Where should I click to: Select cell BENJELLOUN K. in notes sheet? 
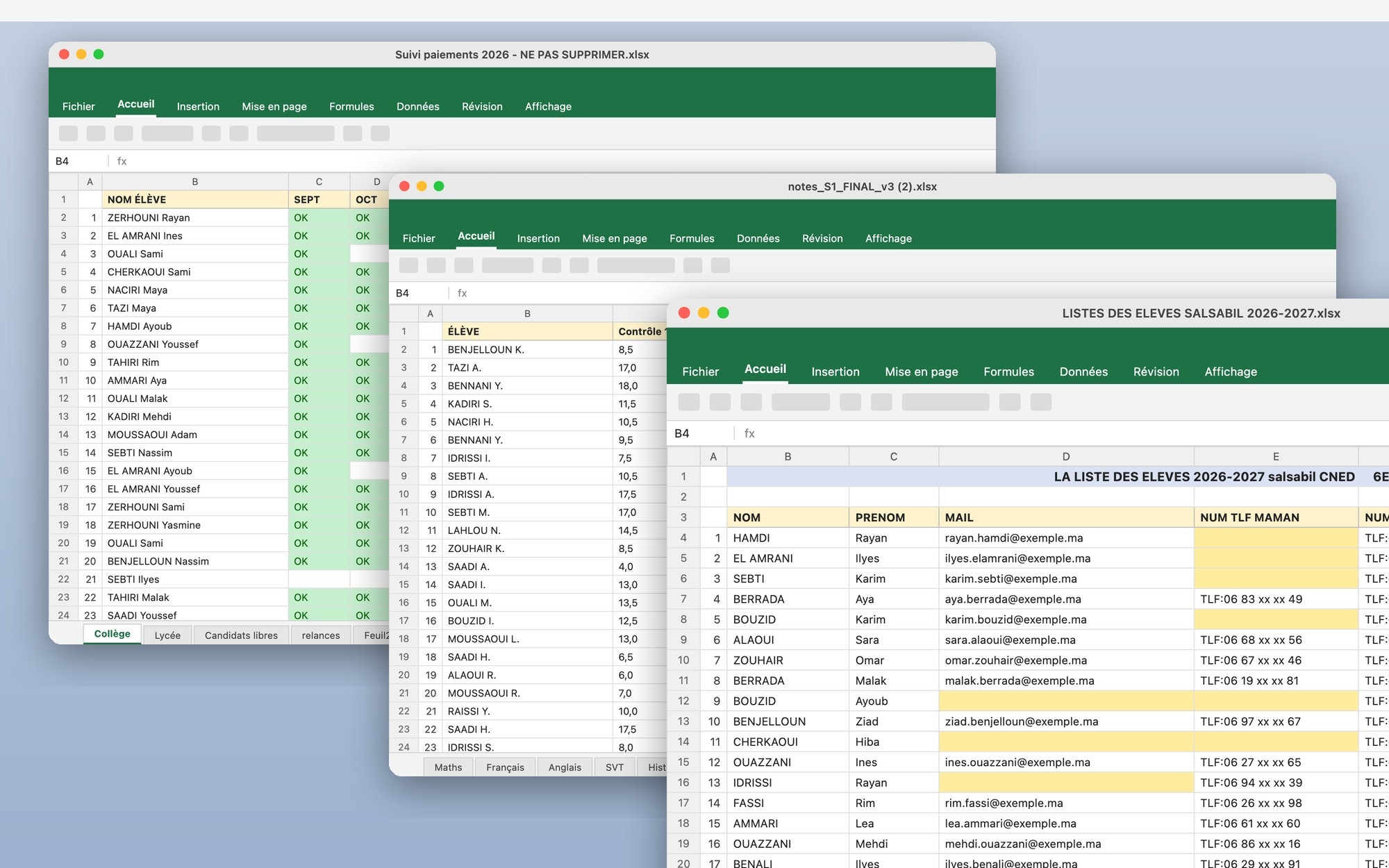point(528,349)
